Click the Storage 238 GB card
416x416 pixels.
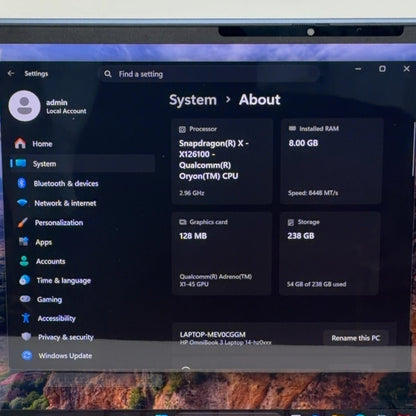330,253
